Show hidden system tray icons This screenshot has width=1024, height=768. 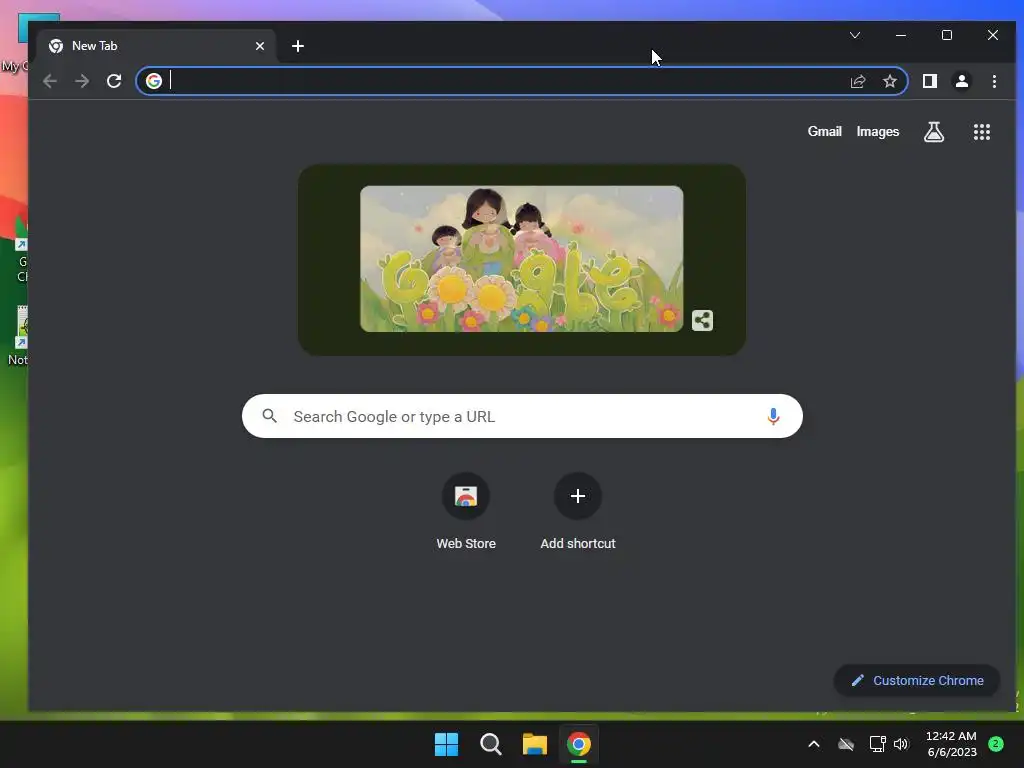point(814,744)
